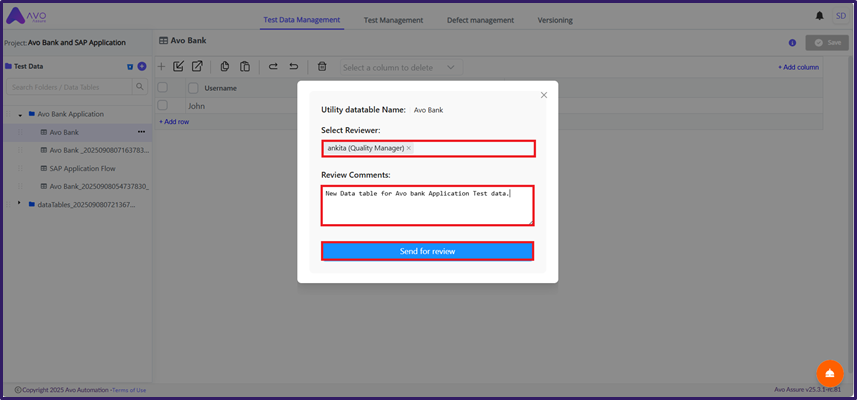The width and height of the screenshot is (857, 400).
Task: Open 'Select a column to delete' dropdown
Action: (x=397, y=67)
